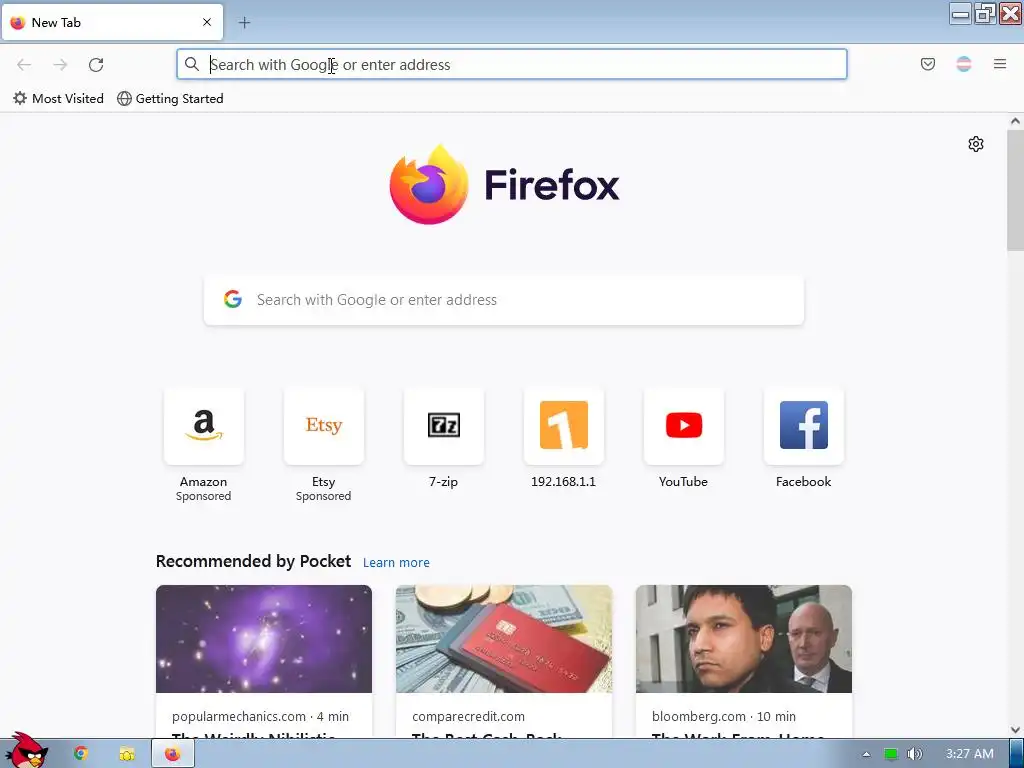Click the vertical scrollbar thumb

click(1015, 190)
